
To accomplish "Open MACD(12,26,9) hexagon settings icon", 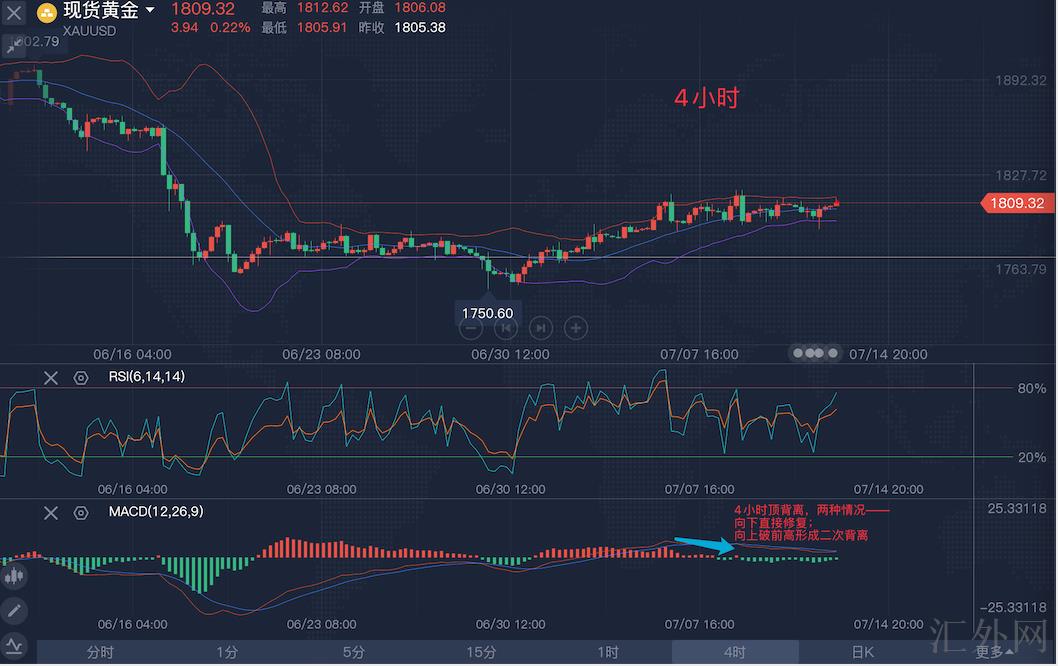I will pyautogui.click(x=81, y=512).
